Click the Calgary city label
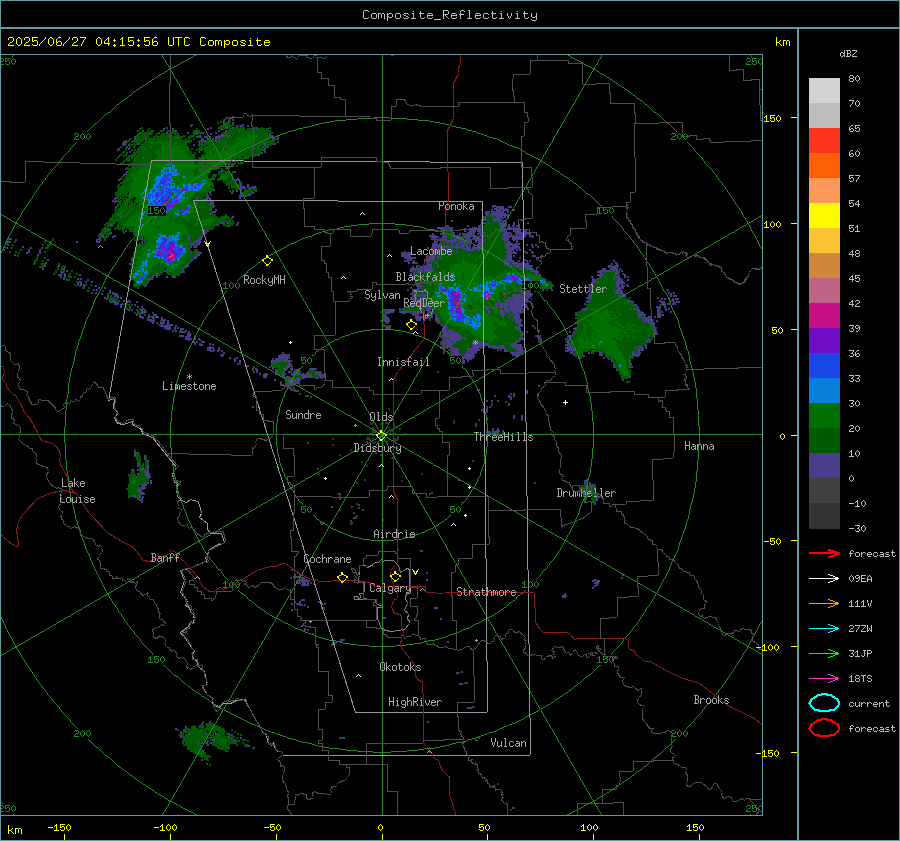This screenshot has height=841, width=900. pyautogui.click(x=390, y=588)
